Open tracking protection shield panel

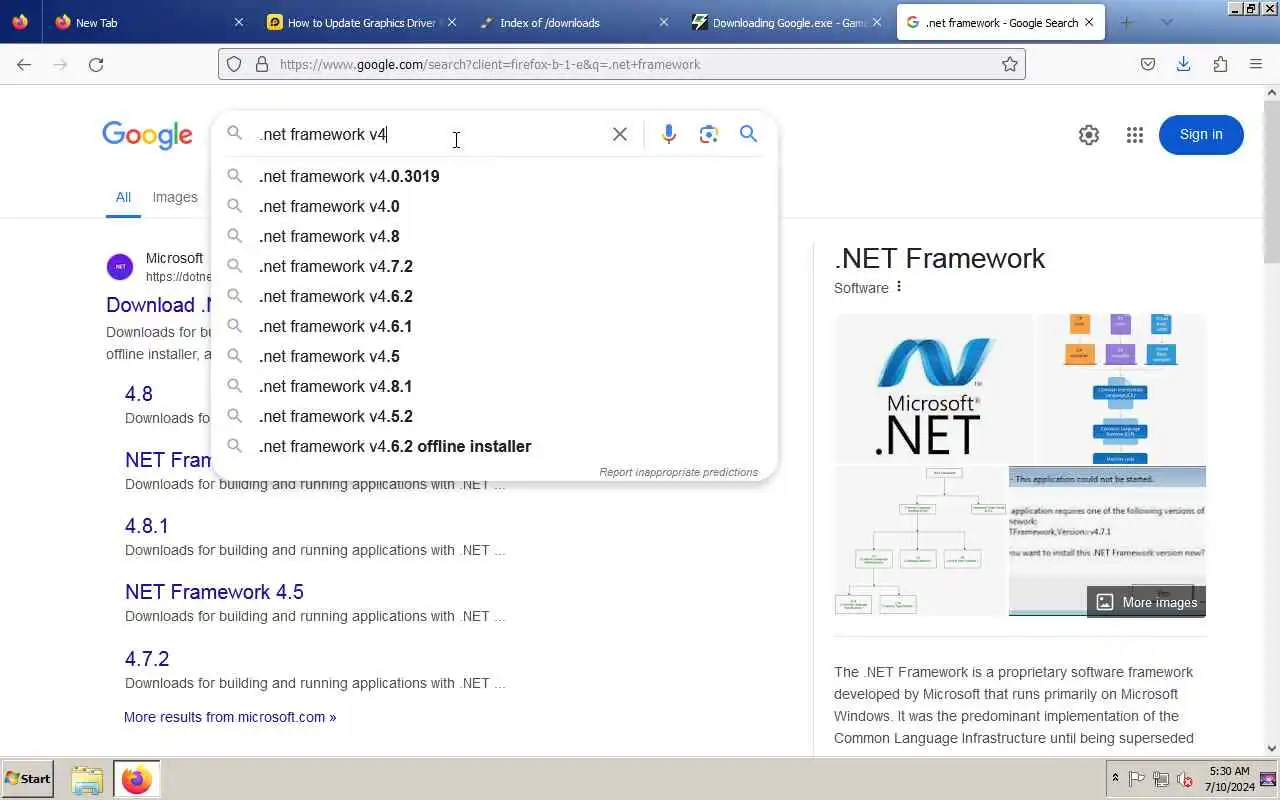pyautogui.click(x=234, y=64)
